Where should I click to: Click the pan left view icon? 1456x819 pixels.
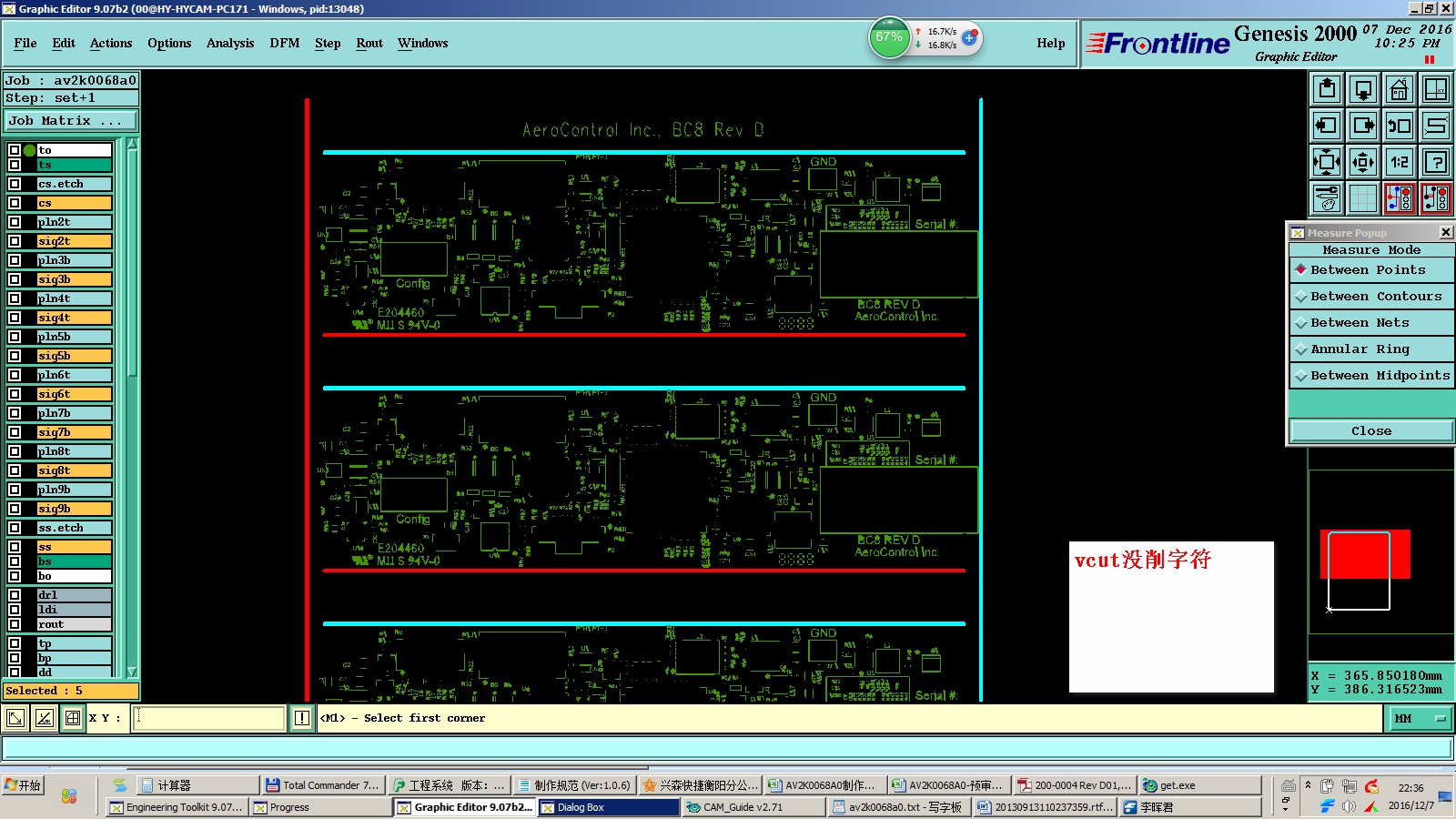[1327, 126]
